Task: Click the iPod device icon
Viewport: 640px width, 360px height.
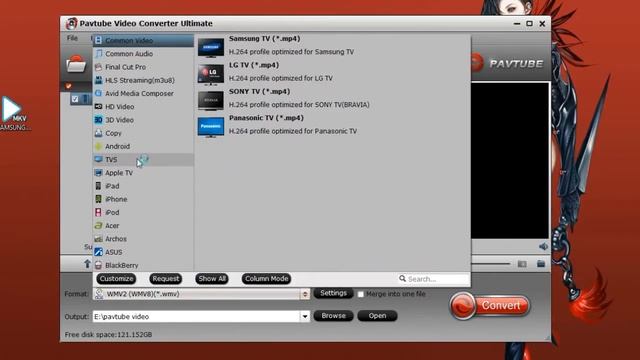Action: pos(98,212)
